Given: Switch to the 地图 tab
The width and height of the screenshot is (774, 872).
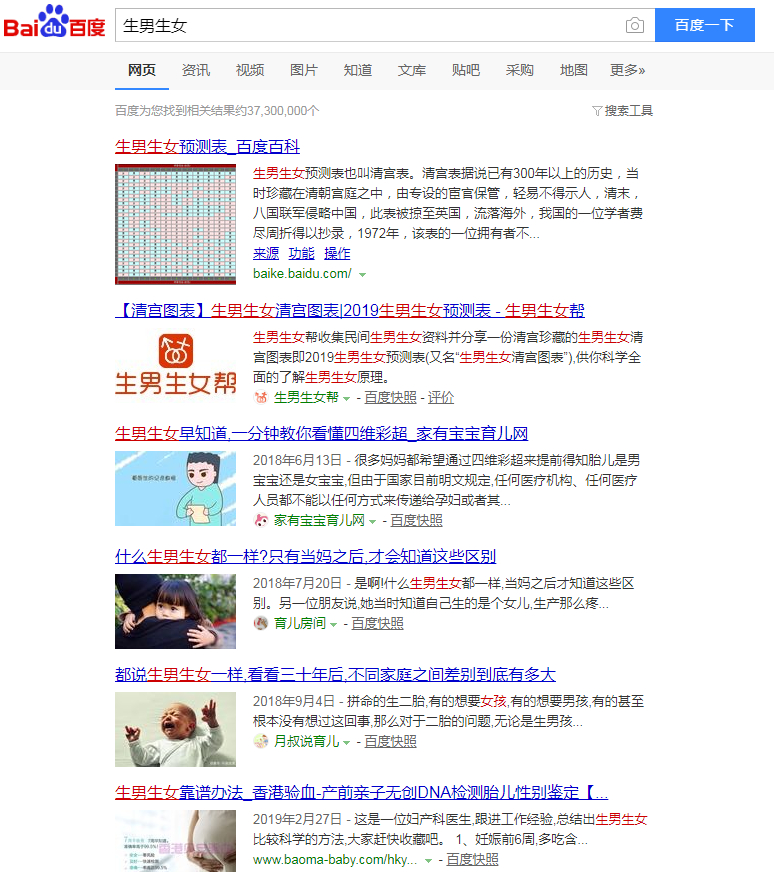Looking at the screenshot, I should click(573, 71).
